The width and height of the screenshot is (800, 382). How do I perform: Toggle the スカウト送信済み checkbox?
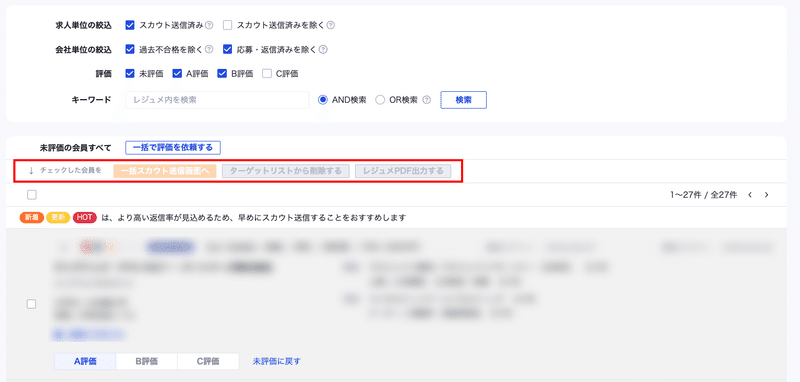click(x=130, y=25)
